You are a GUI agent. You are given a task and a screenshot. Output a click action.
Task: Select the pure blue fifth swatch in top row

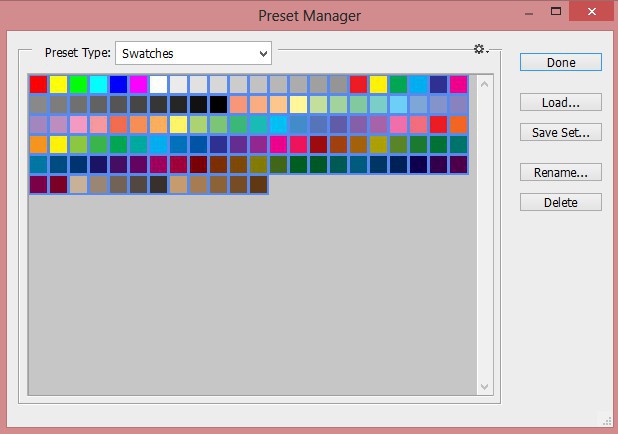pyautogui.click(x=118, y=84)
